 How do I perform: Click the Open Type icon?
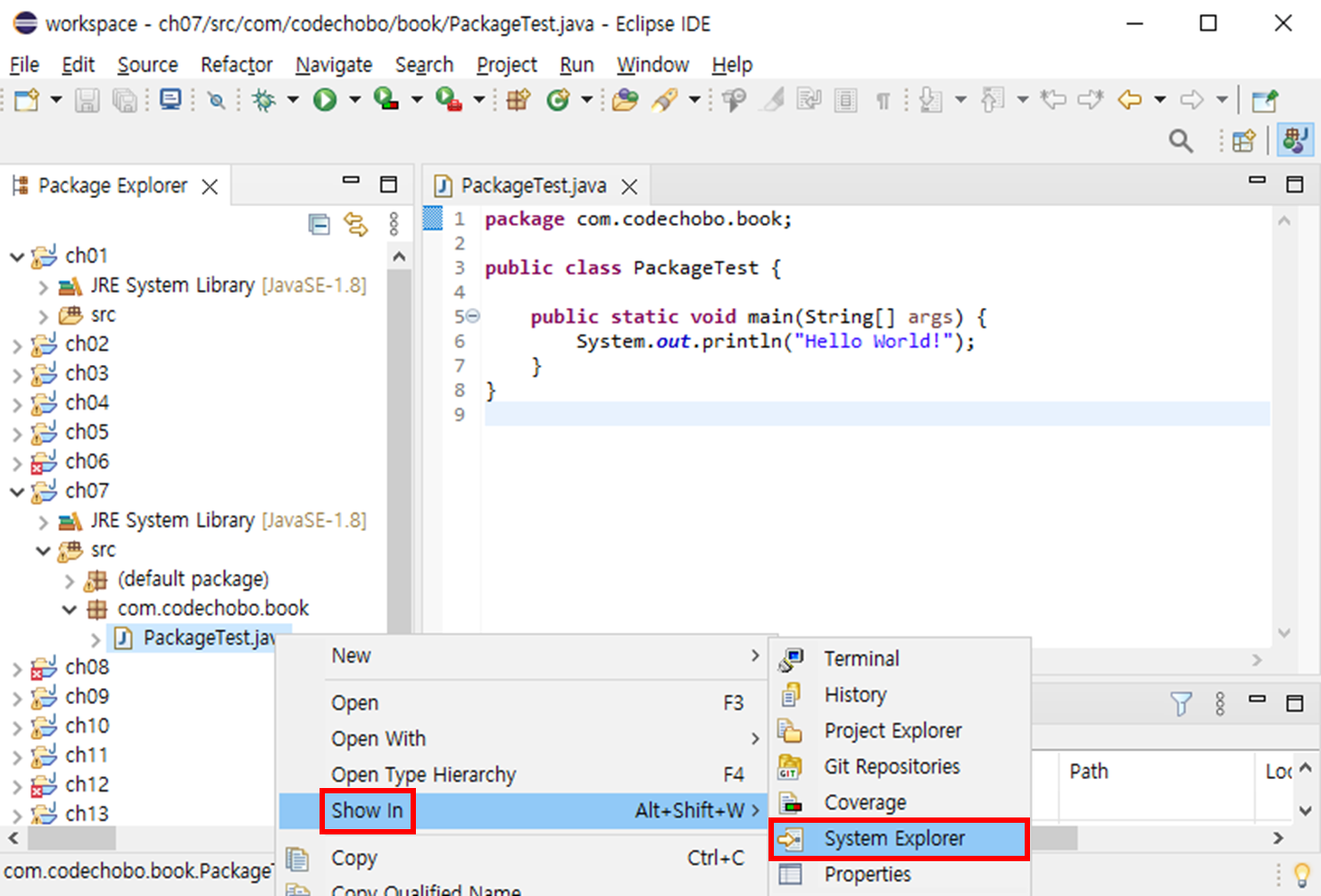click(x=625, y=100)
